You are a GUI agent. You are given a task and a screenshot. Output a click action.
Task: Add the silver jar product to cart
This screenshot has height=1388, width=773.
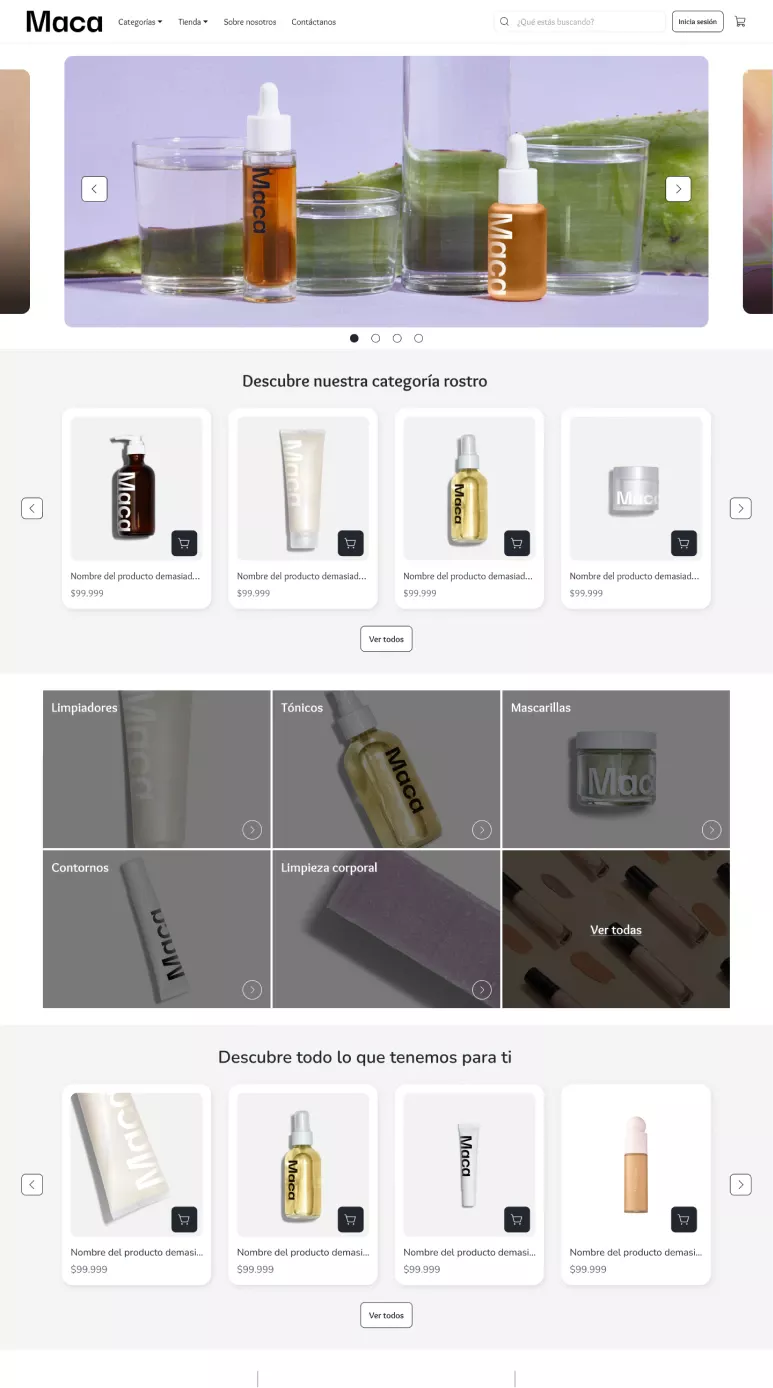tap(683, 543)
